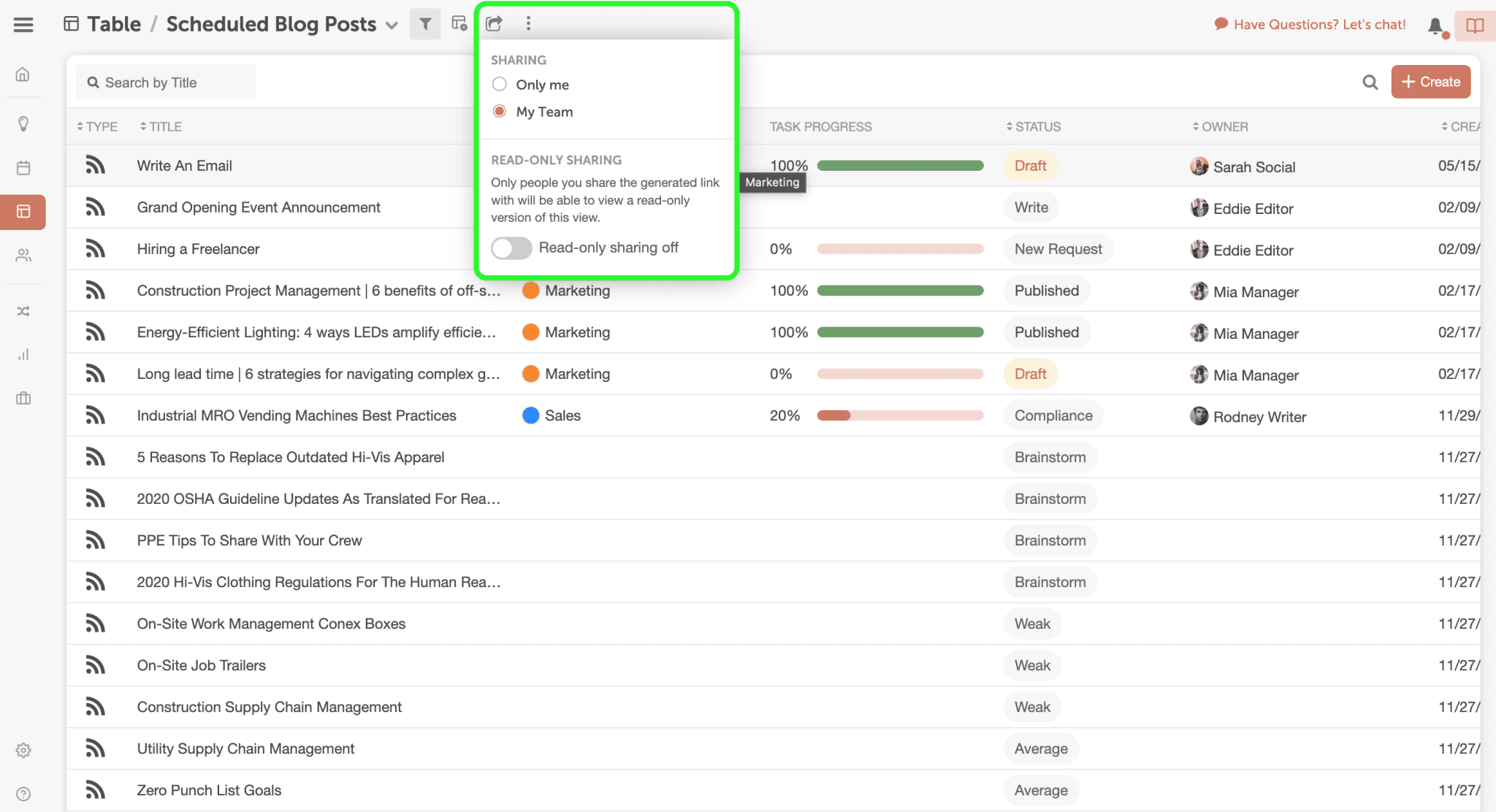1496x812 pixels.
Task: Open settings gear in sidebar
Action: tap(23, 751)
